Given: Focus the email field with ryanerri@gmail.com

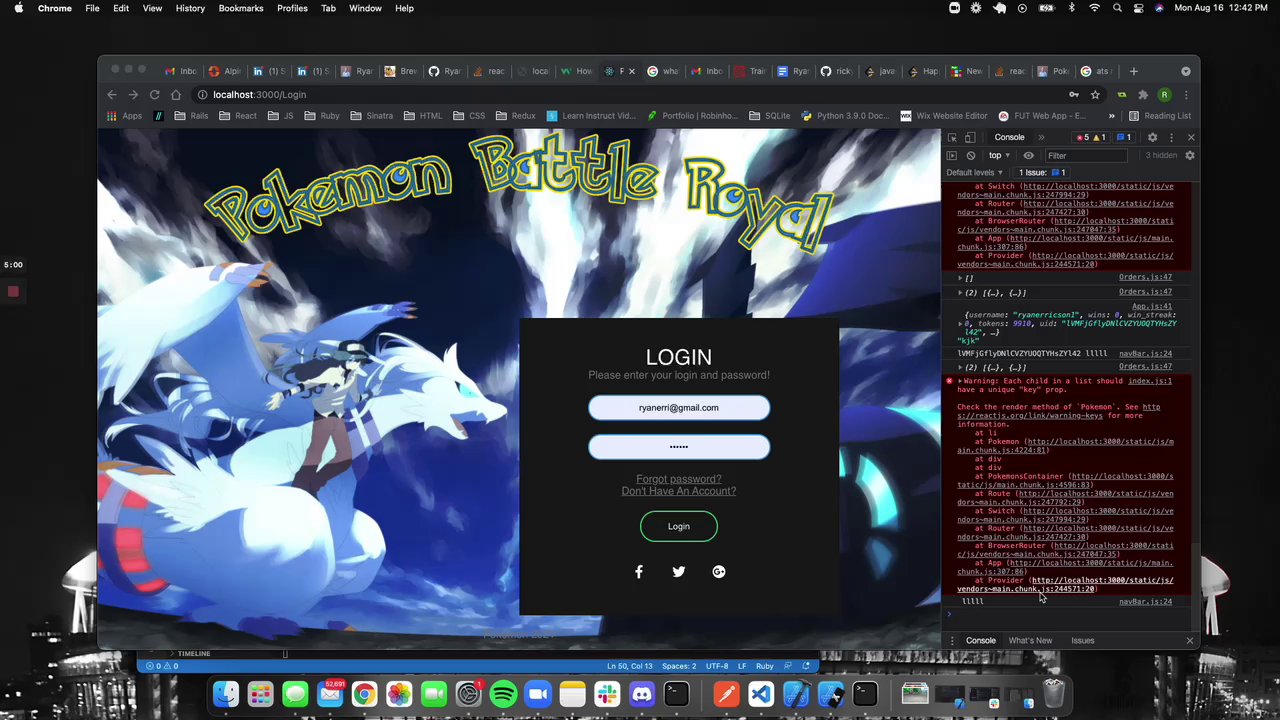Looking at the screenshot, I should coord(679,408).
